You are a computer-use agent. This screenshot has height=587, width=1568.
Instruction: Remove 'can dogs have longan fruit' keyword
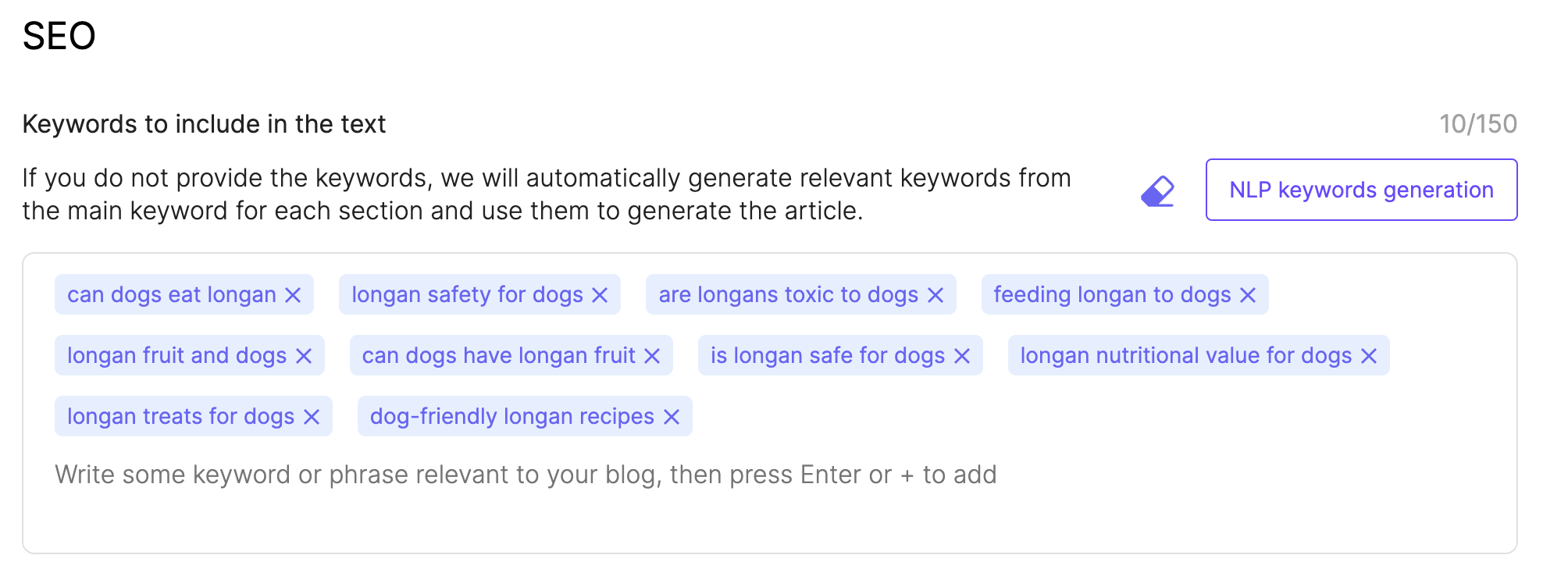[652, 356]
